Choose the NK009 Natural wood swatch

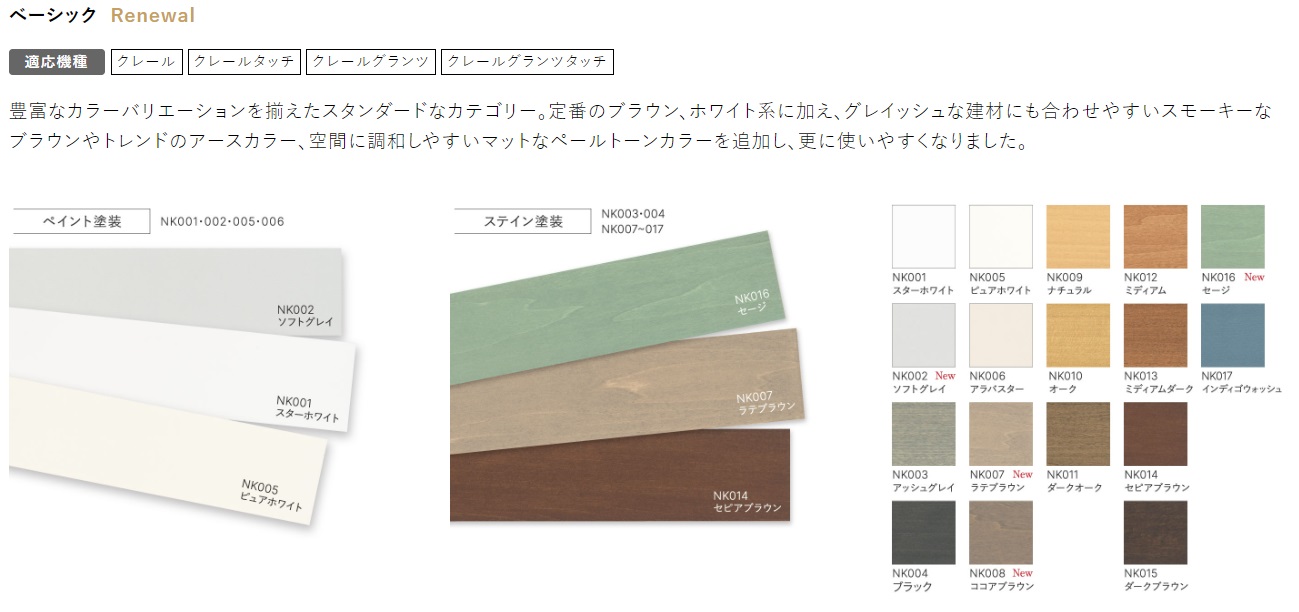[1078, 237]
